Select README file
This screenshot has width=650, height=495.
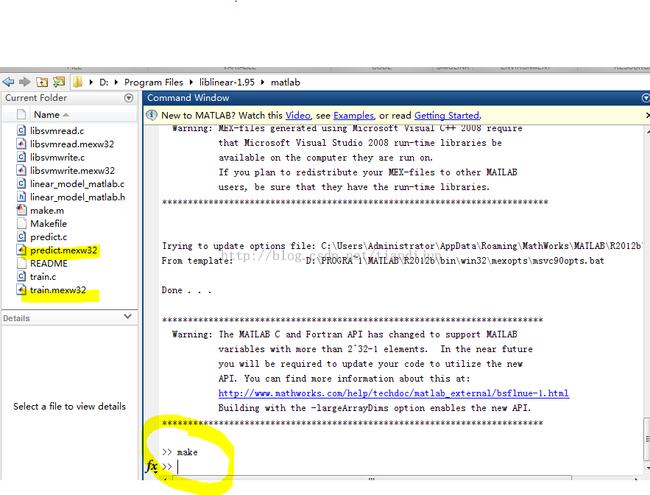(49, 263)
